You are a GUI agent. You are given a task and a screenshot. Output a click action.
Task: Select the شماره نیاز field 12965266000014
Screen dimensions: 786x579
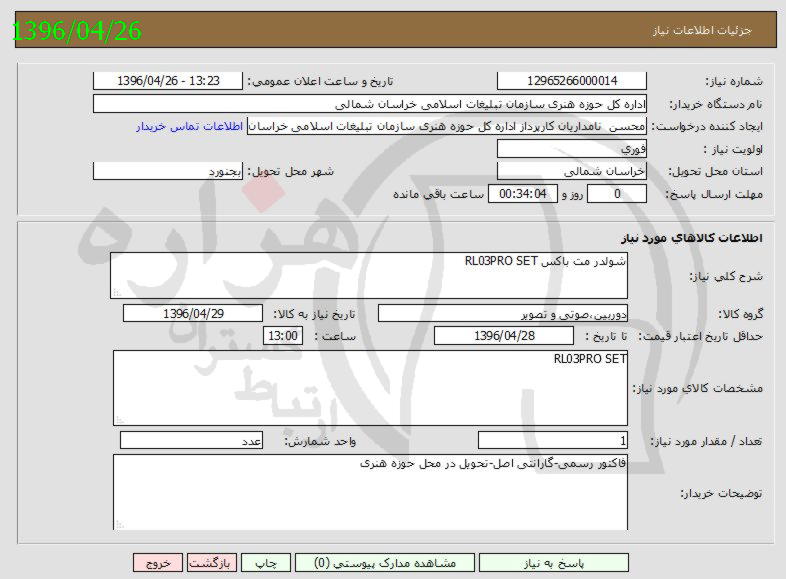click(x=572, y=81)
